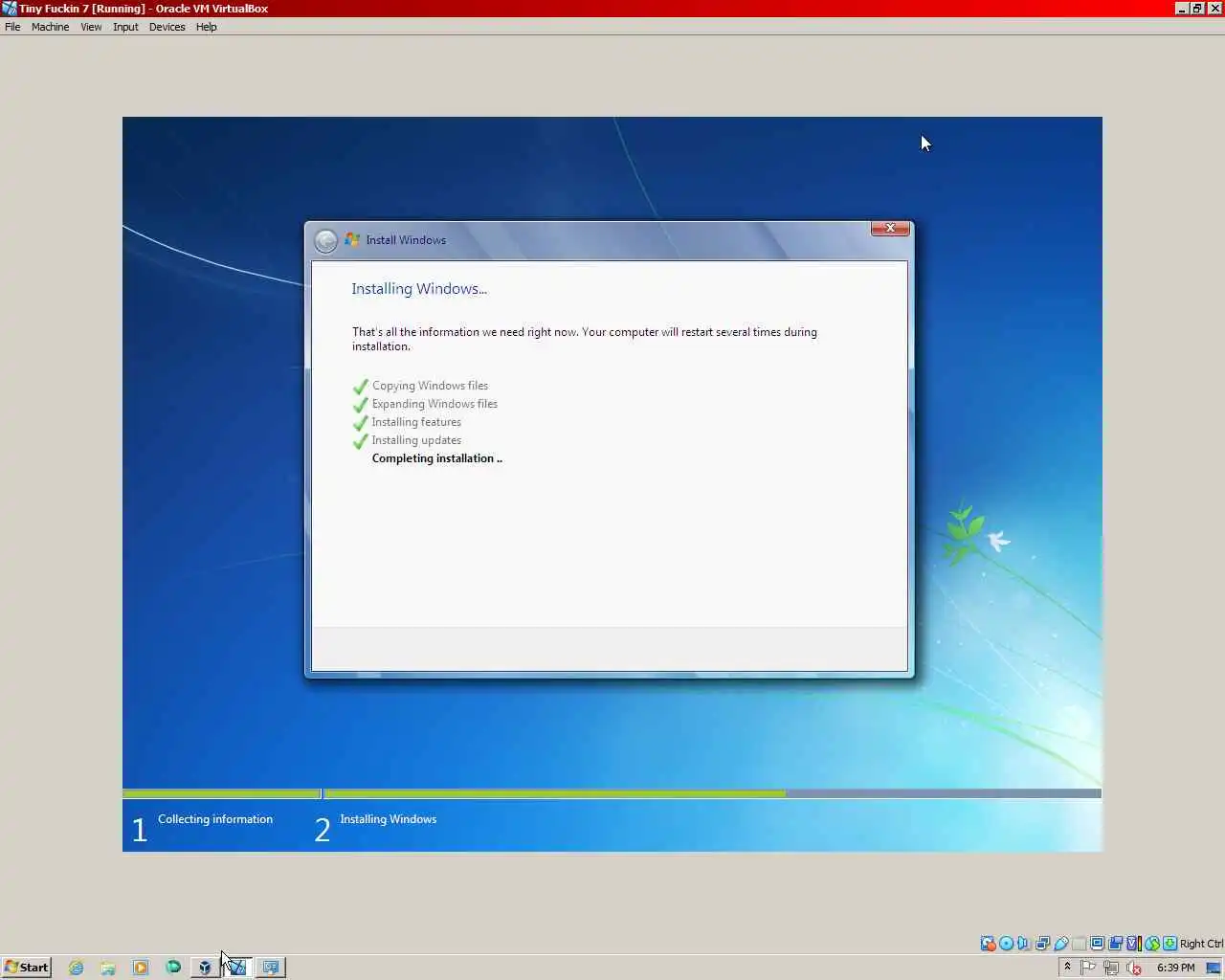Close the Install Windows dialog

click(889, 228)
